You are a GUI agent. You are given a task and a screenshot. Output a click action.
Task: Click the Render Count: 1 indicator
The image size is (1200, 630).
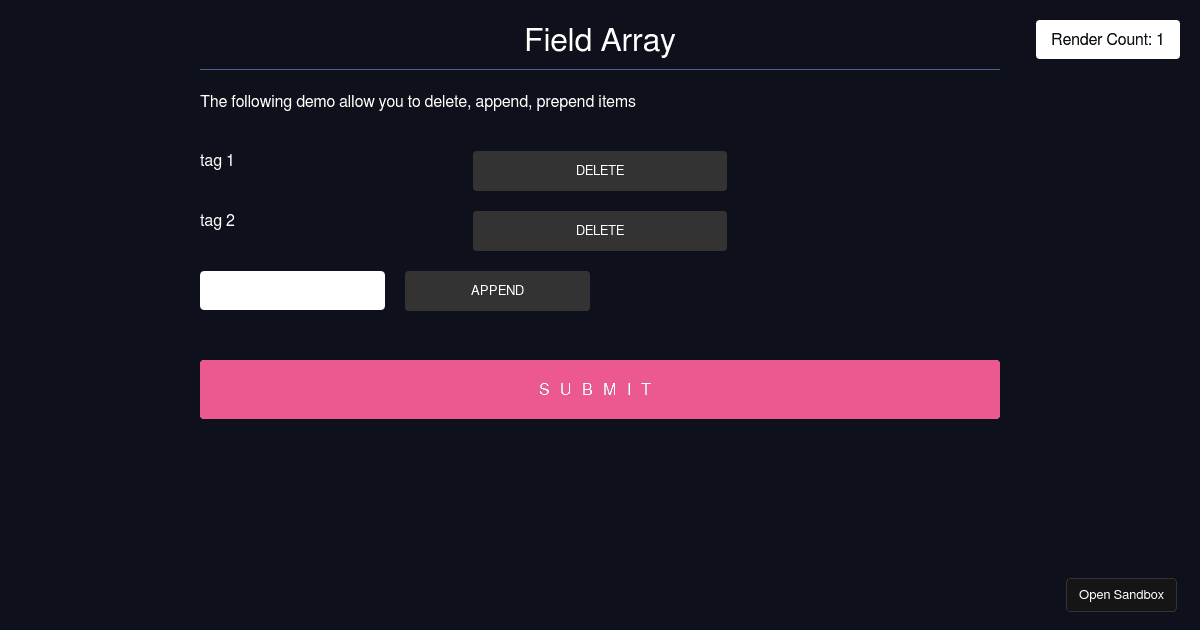1107,40
